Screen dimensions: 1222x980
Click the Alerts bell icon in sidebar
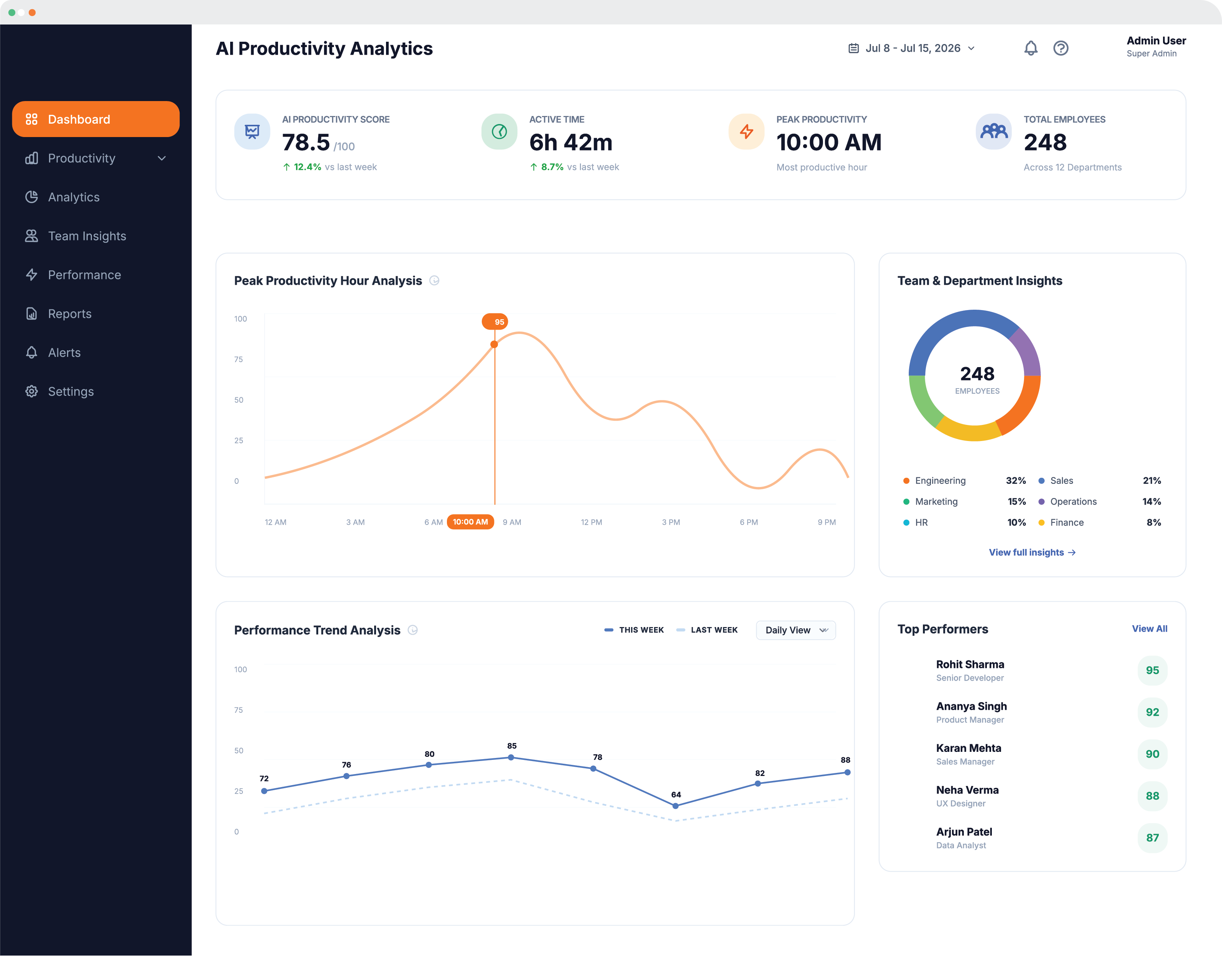pyautogui.click(x=32, y=352)
